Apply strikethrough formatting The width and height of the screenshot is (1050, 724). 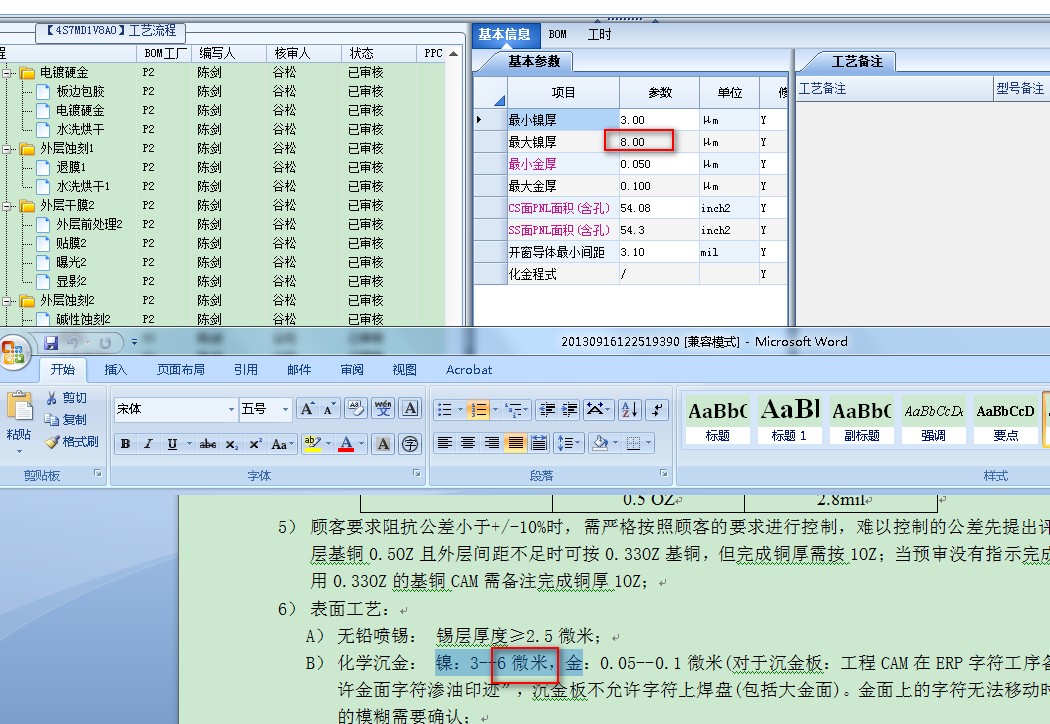click(x=208, y=443)
